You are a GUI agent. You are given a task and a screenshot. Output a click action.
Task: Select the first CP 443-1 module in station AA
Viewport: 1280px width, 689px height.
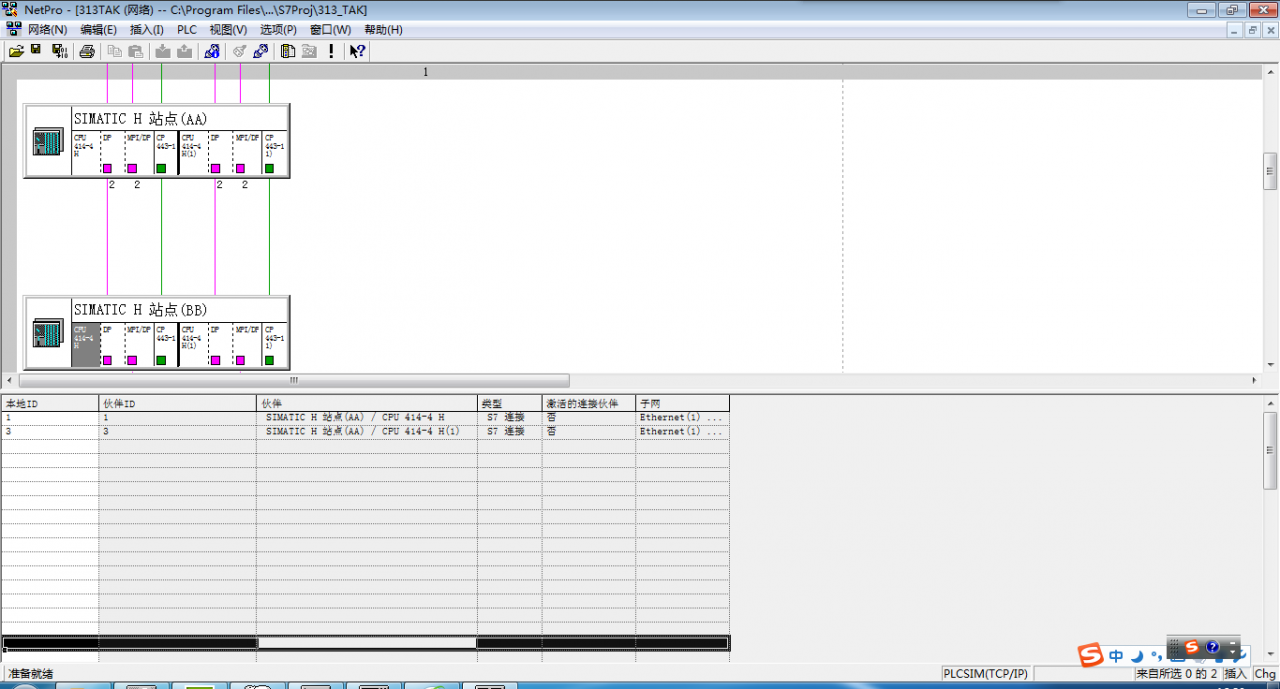165,153
